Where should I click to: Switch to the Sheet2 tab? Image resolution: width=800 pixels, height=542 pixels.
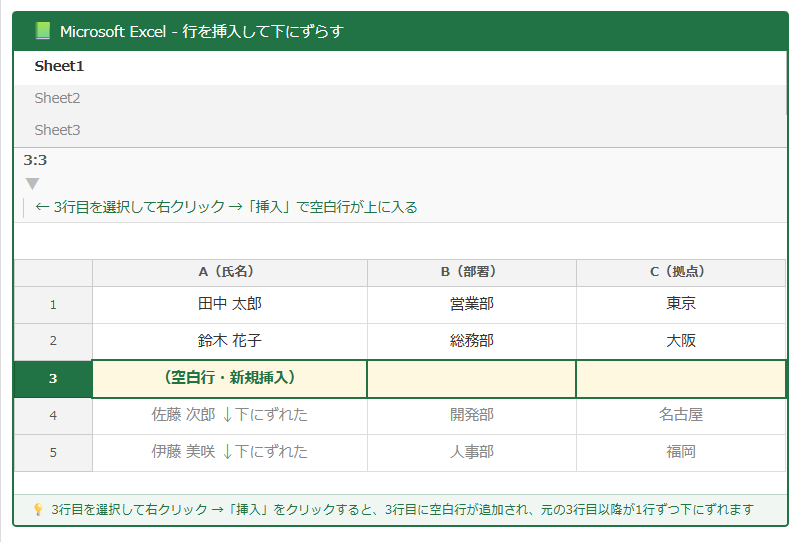57,98
